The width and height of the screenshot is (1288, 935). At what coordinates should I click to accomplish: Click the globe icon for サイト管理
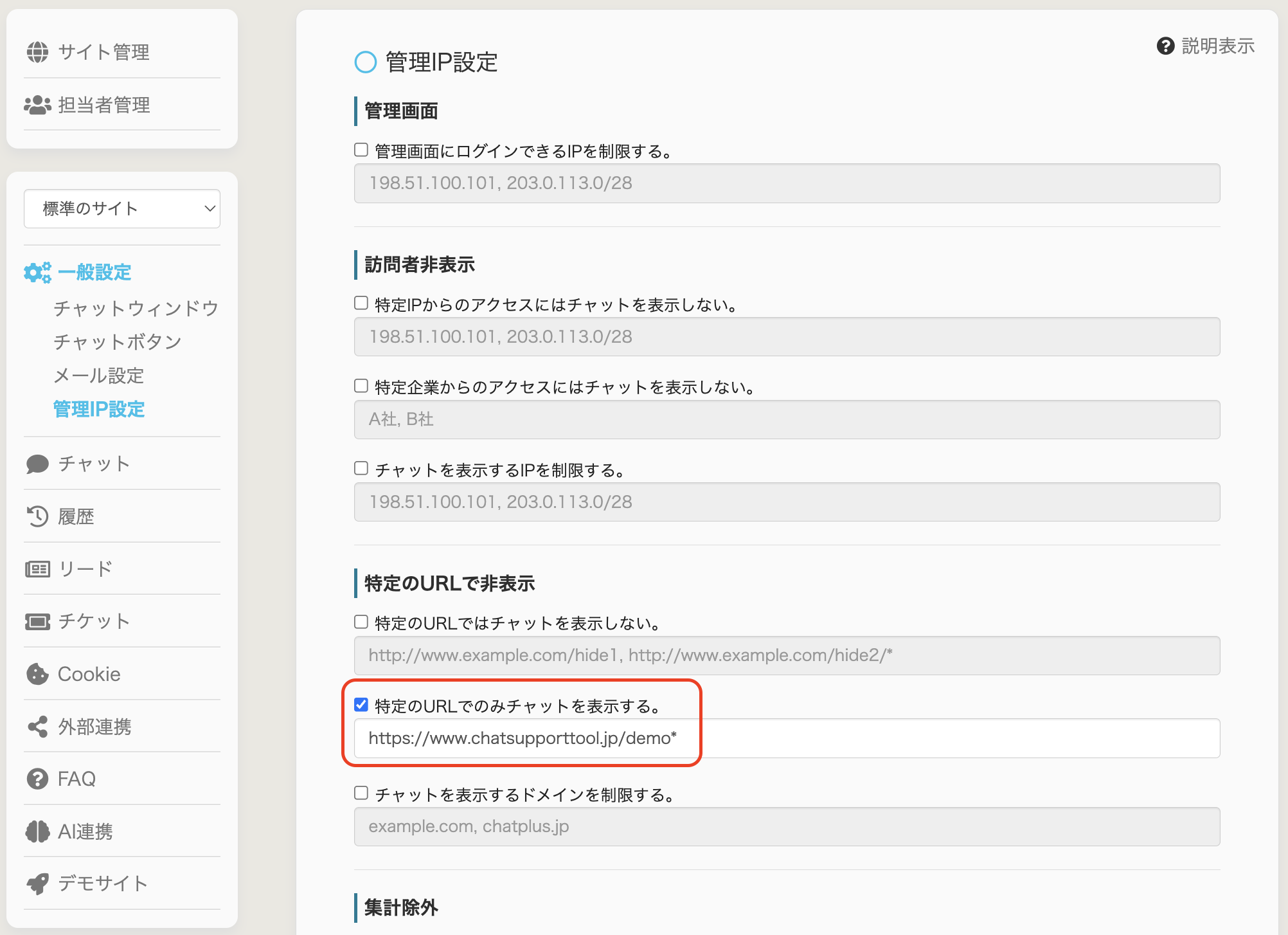tap(37, 52)
